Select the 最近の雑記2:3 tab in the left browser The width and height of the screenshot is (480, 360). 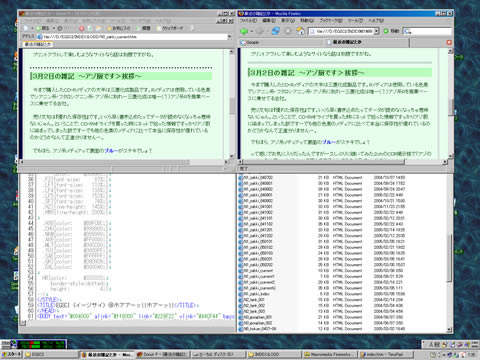tap(38, 44)
